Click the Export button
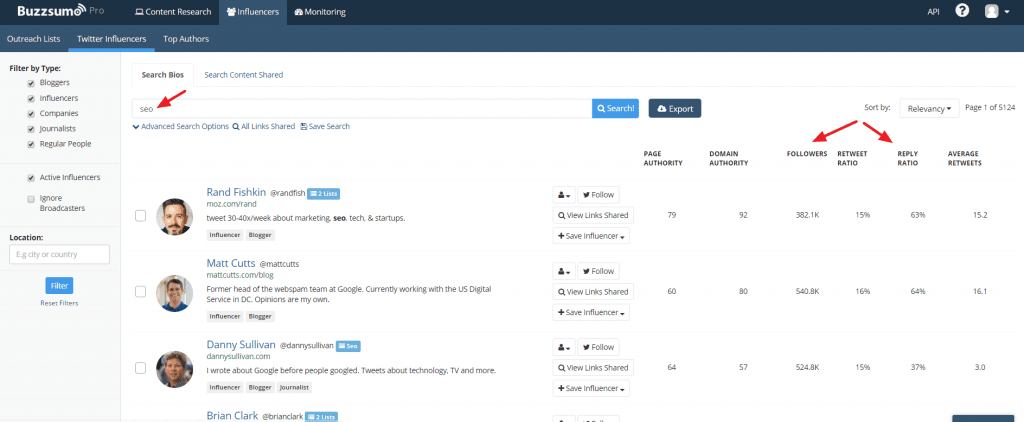The image size is (1024, 422). 675,108
